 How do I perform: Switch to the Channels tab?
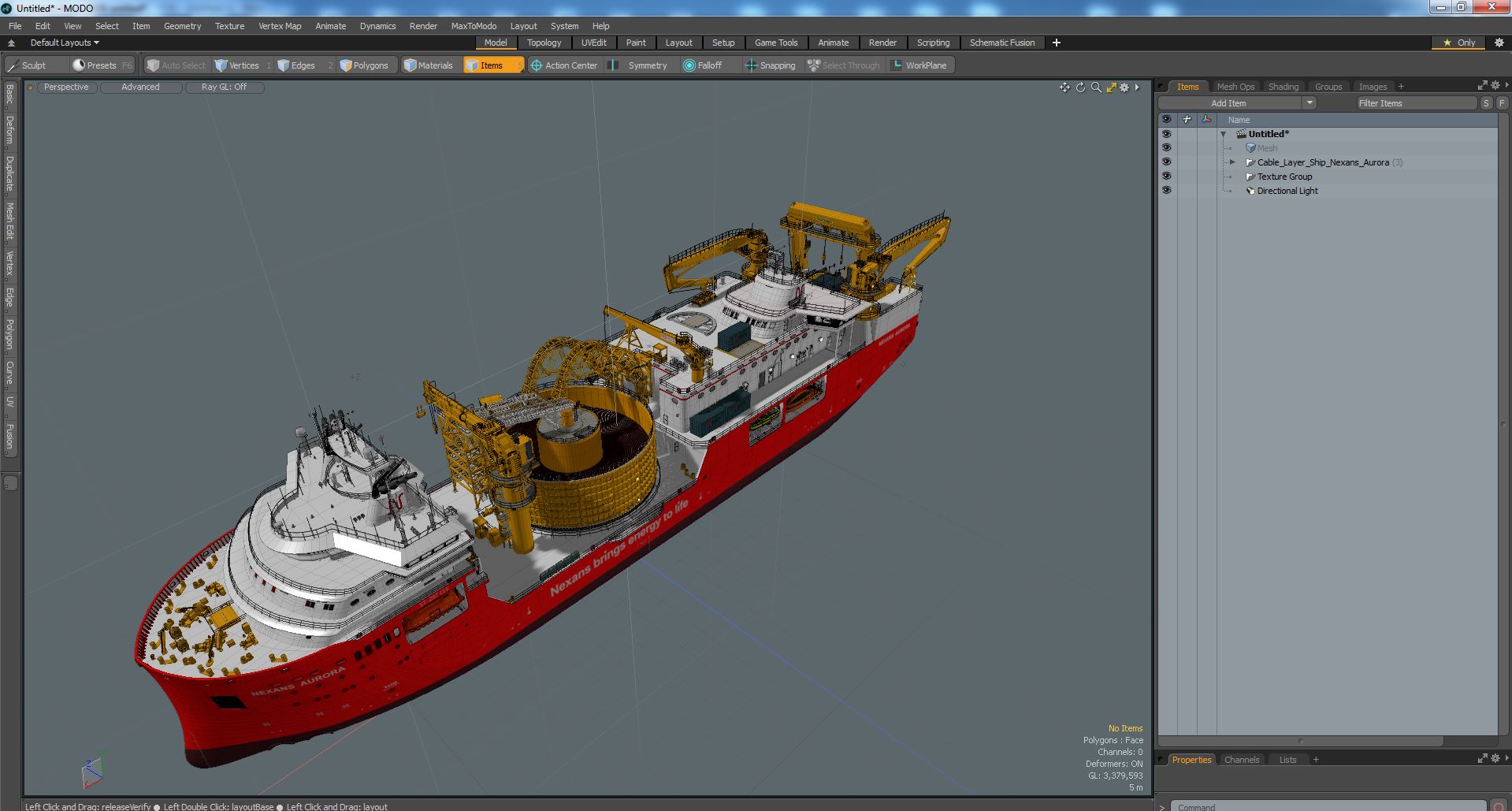click(1242, 760)
